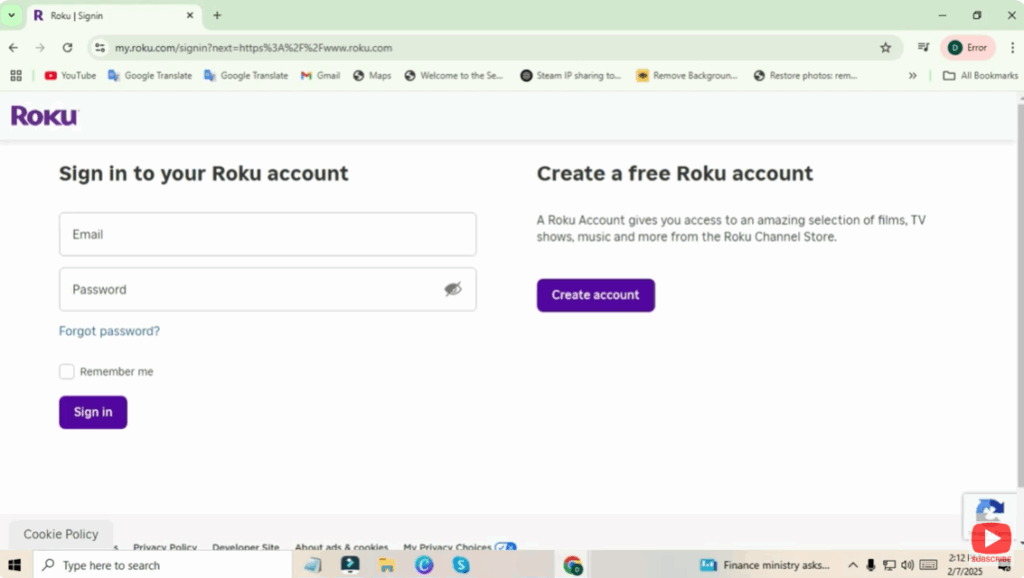Expand the browser tab search dropdown

coord(13,15)
